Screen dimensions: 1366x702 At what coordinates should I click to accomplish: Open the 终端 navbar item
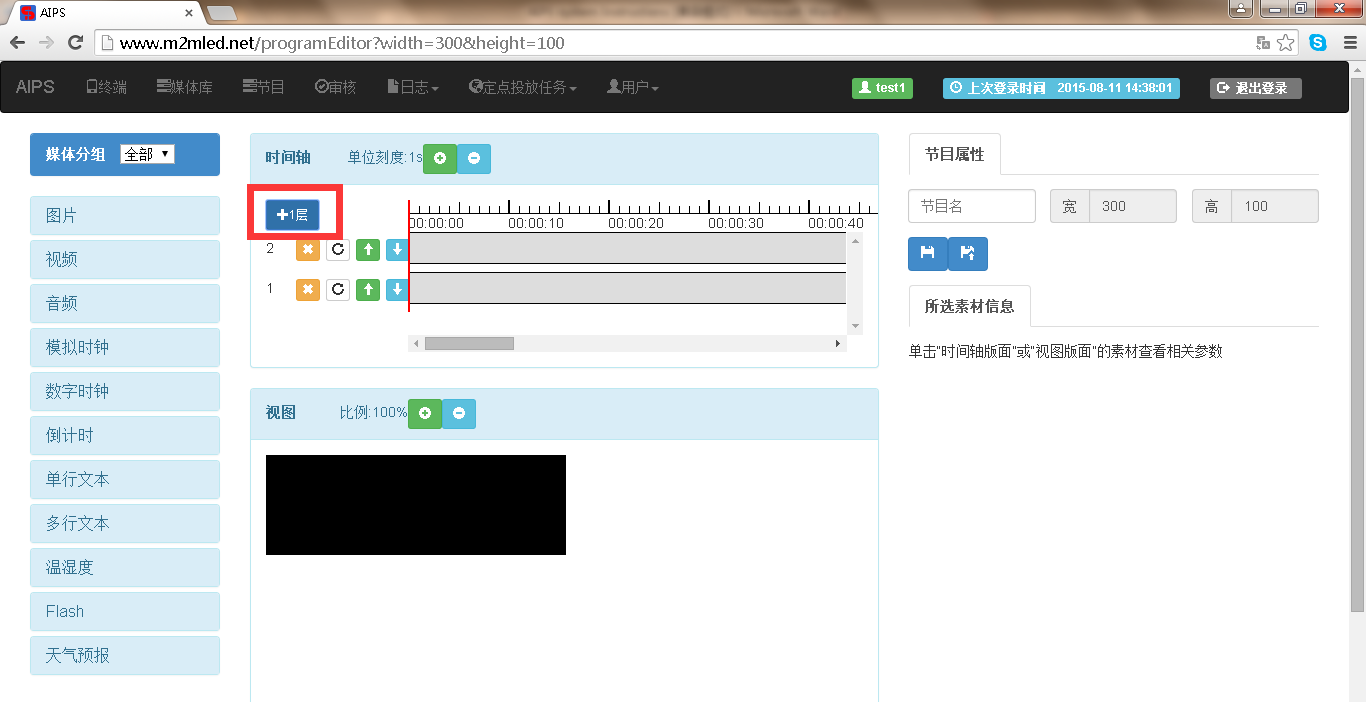pyautogui.click(x=106, y=87)
